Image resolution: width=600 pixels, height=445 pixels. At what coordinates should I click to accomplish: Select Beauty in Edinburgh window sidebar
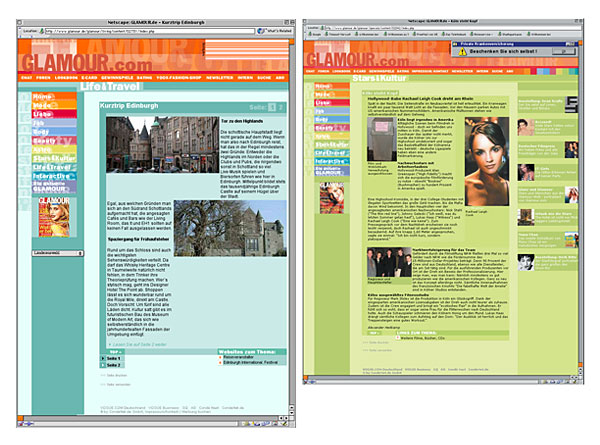pos(54,141)
